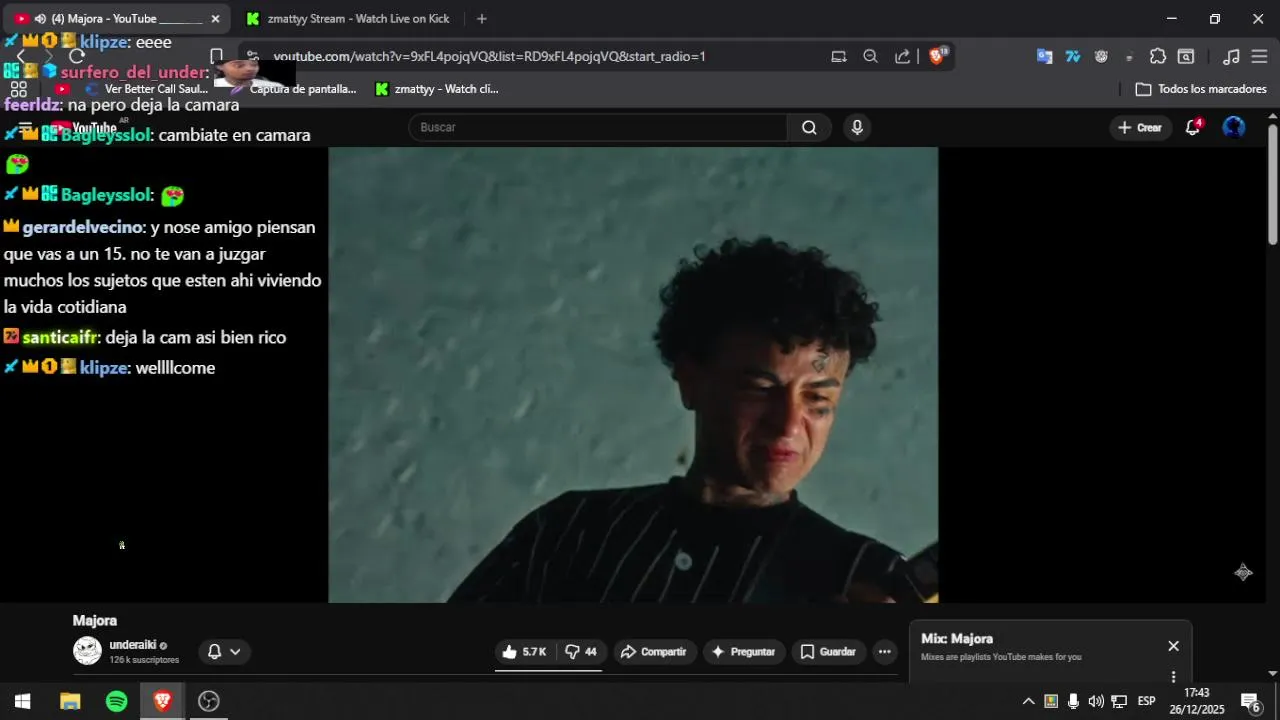Close the Majora YouTube tab
The height and width of the screenshot is (720, 1280).
click(215, 19)
